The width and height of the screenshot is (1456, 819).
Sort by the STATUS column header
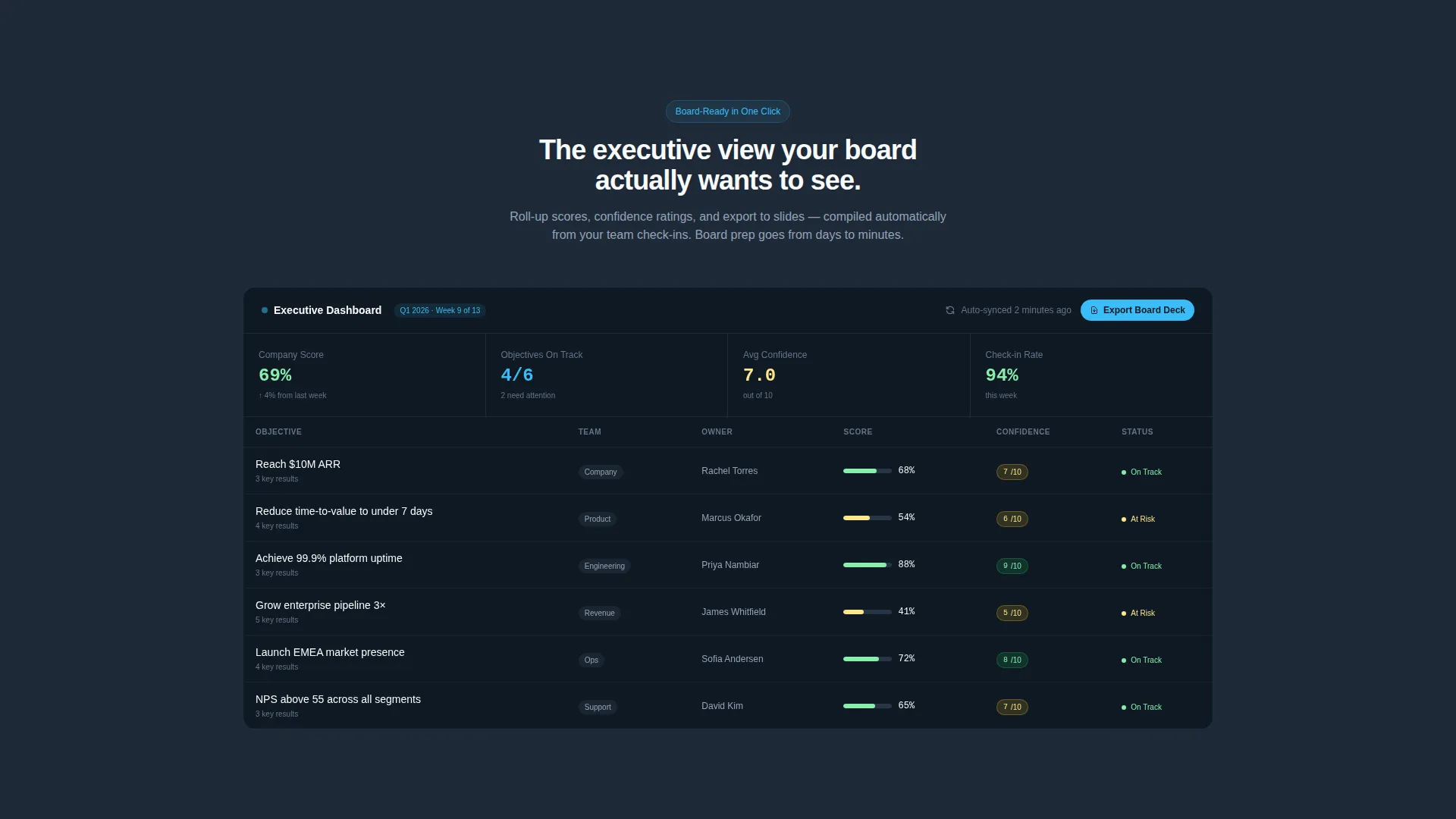coord(1137,432)
